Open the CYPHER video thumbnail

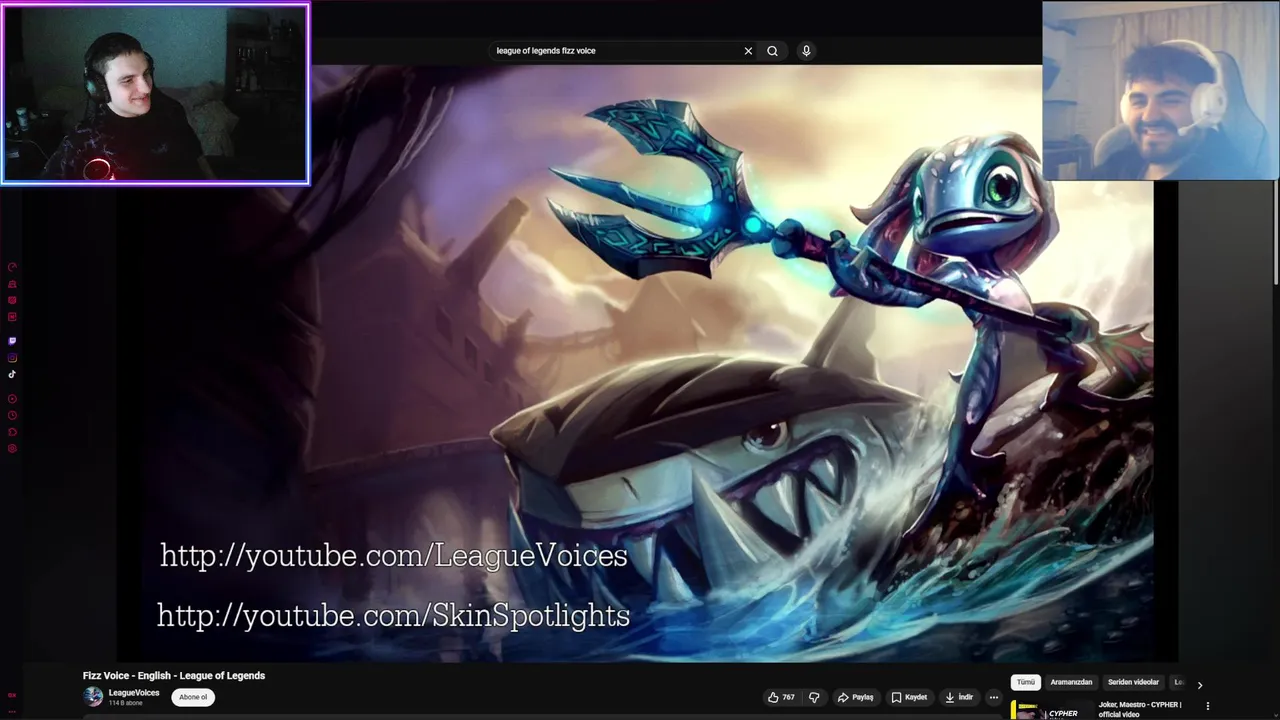click(x=1050, y=710)
